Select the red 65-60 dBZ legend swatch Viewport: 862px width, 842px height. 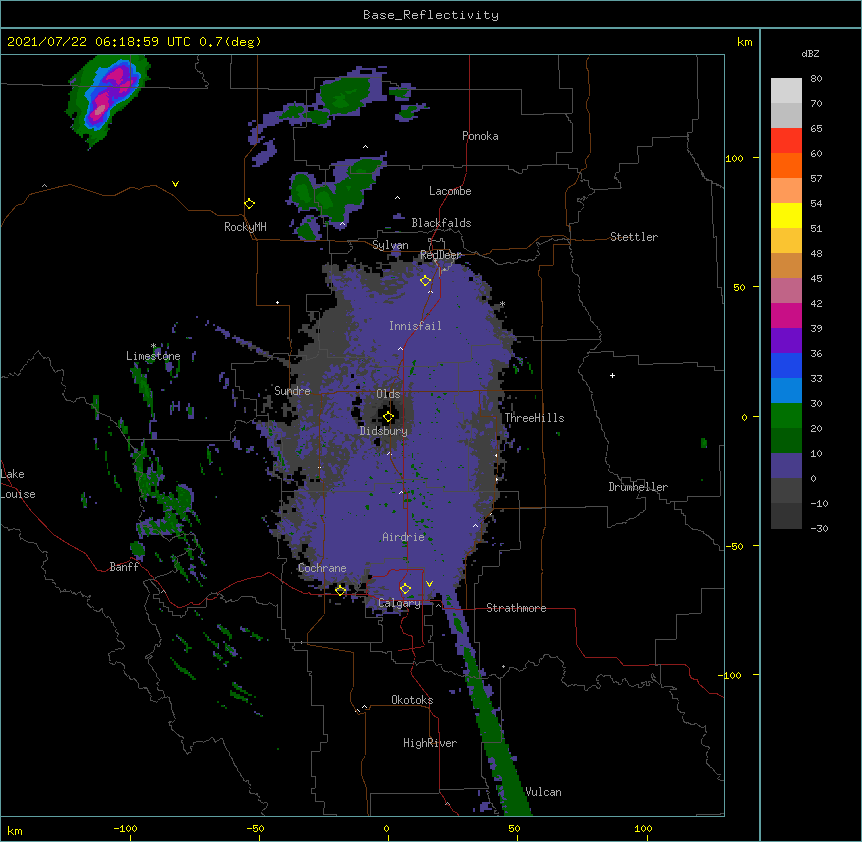click(786, 141)
